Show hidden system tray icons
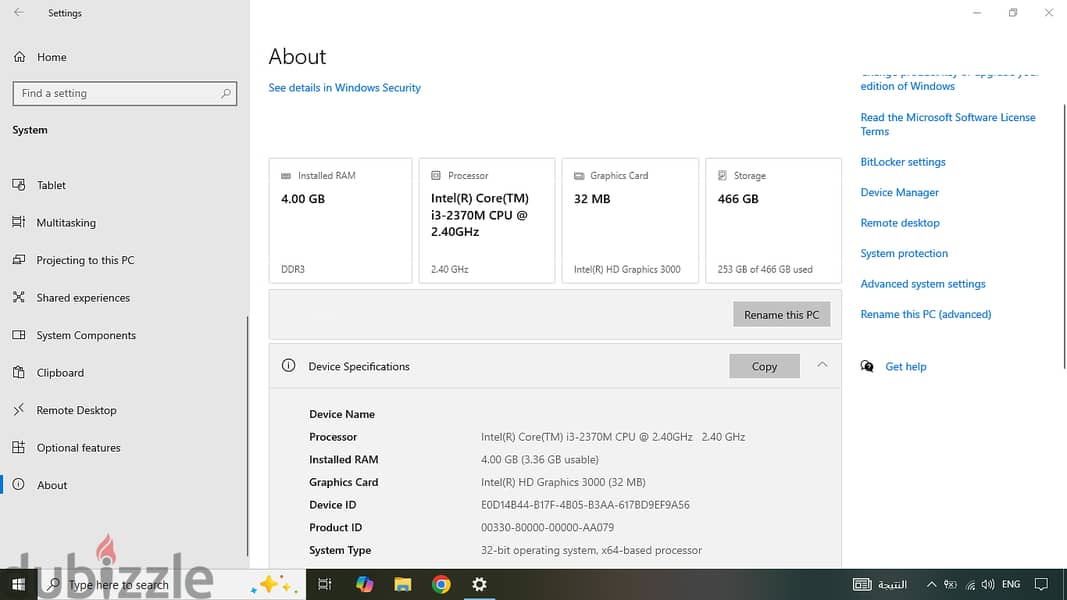 tap(932, 584)
